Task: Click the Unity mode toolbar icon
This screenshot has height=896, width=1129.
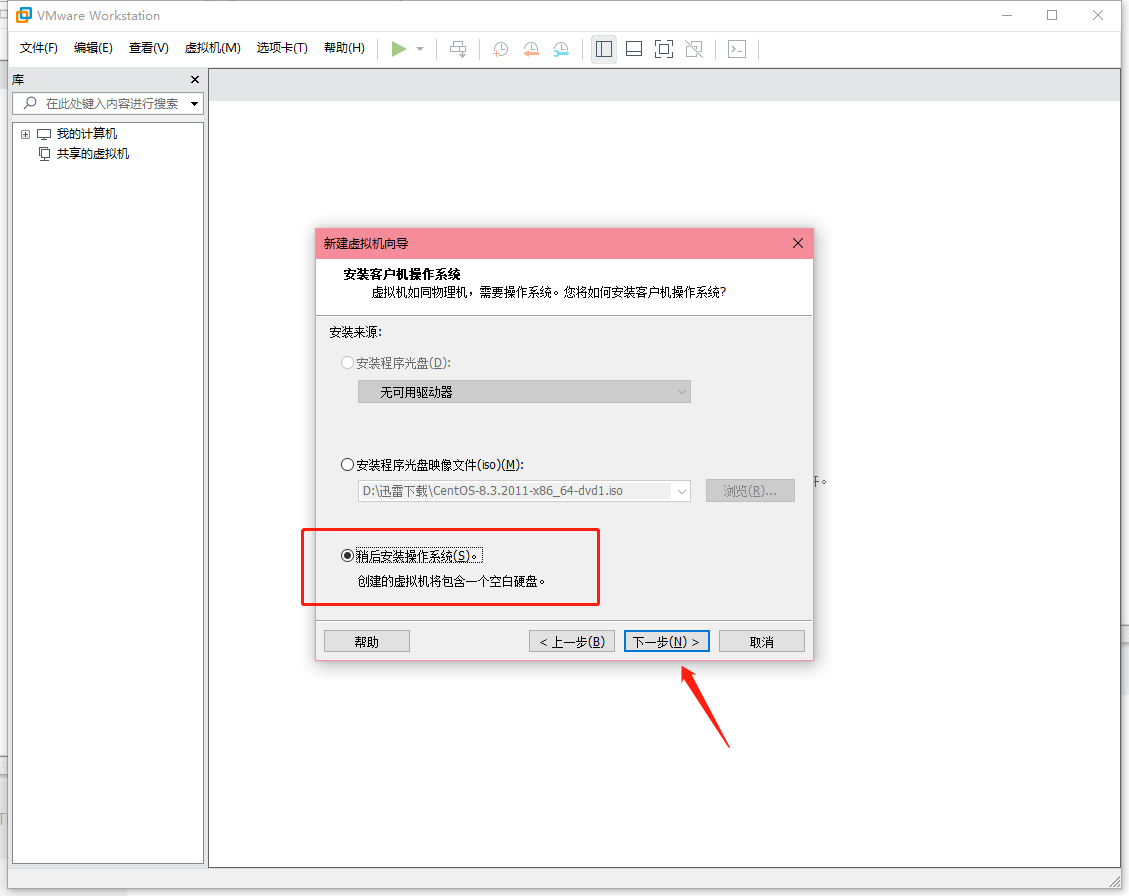Action: pos(694,49)
